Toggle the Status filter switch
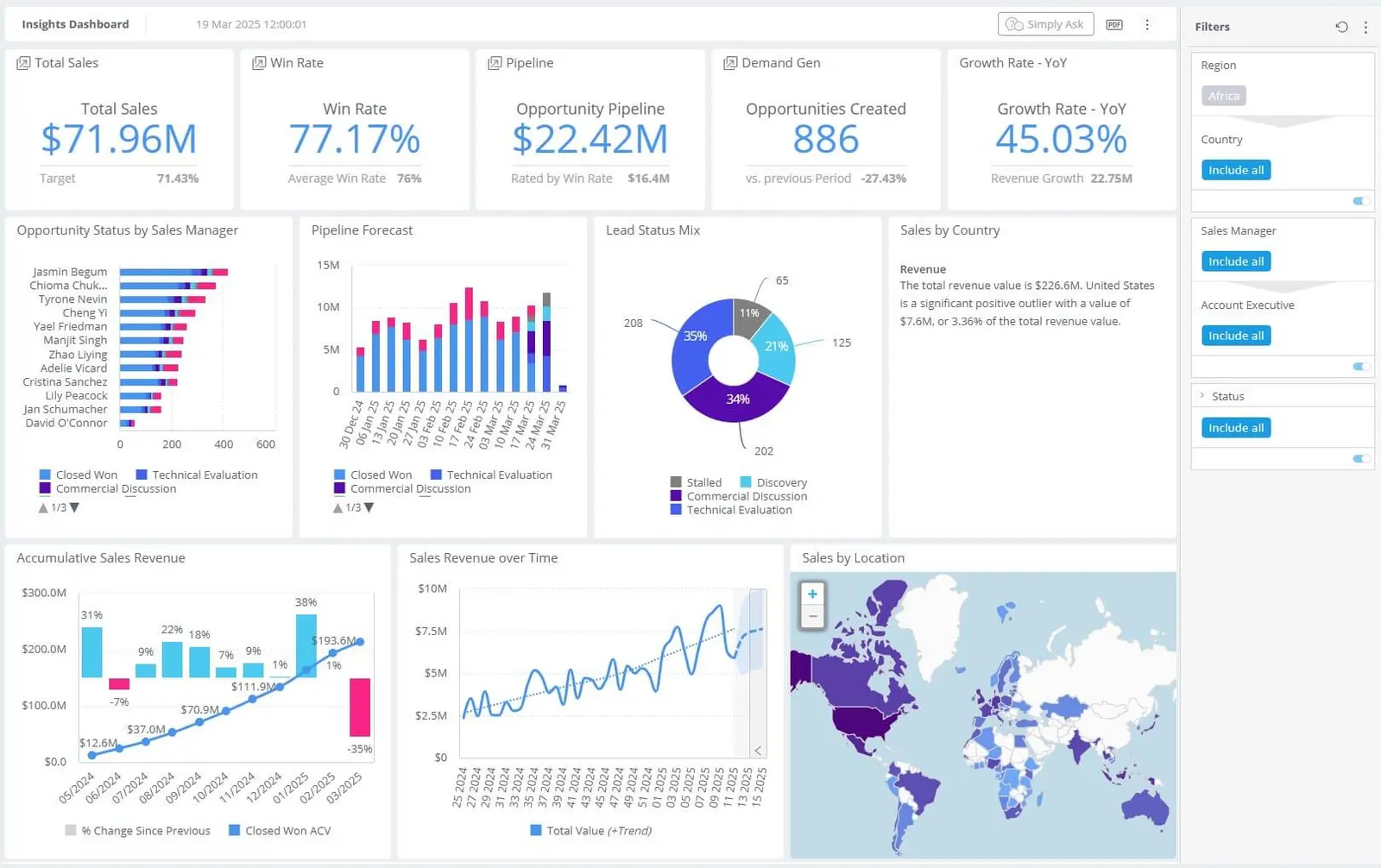1381x868 pixels. [x=1361, y=459]
